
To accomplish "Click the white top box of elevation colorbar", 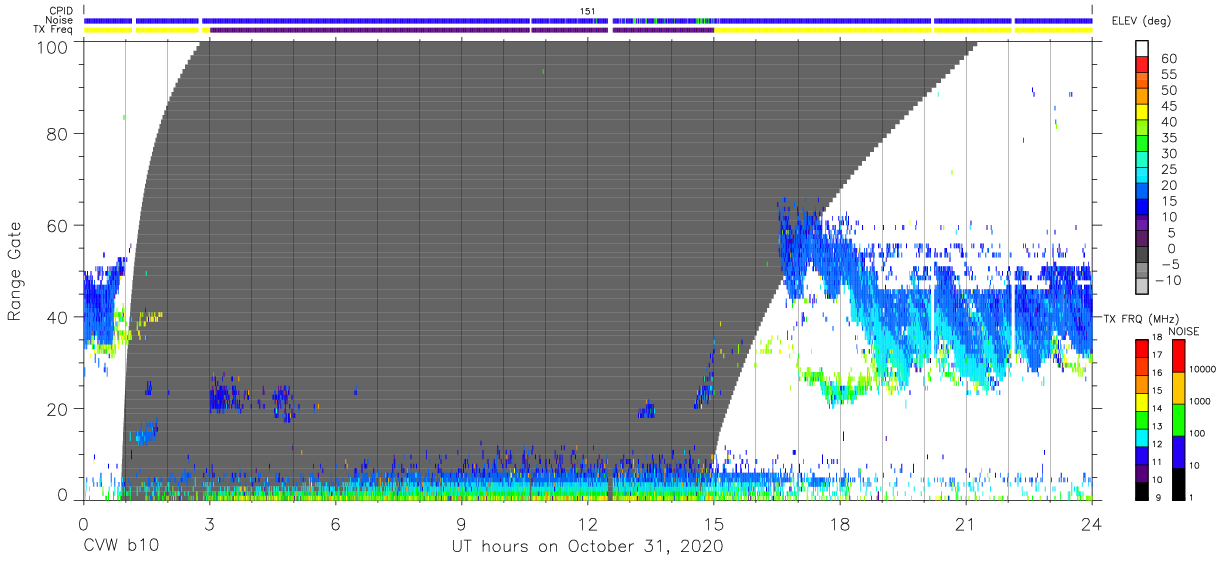I will [1142, 48].
